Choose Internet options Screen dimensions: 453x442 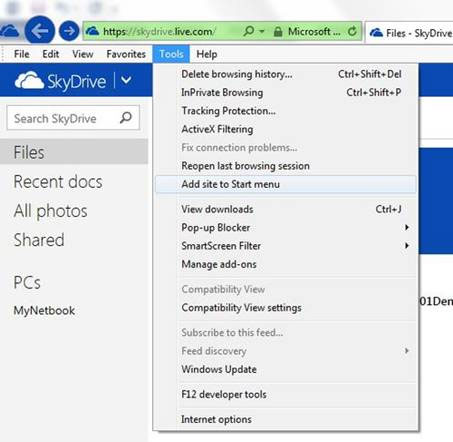tap(286, 419)
